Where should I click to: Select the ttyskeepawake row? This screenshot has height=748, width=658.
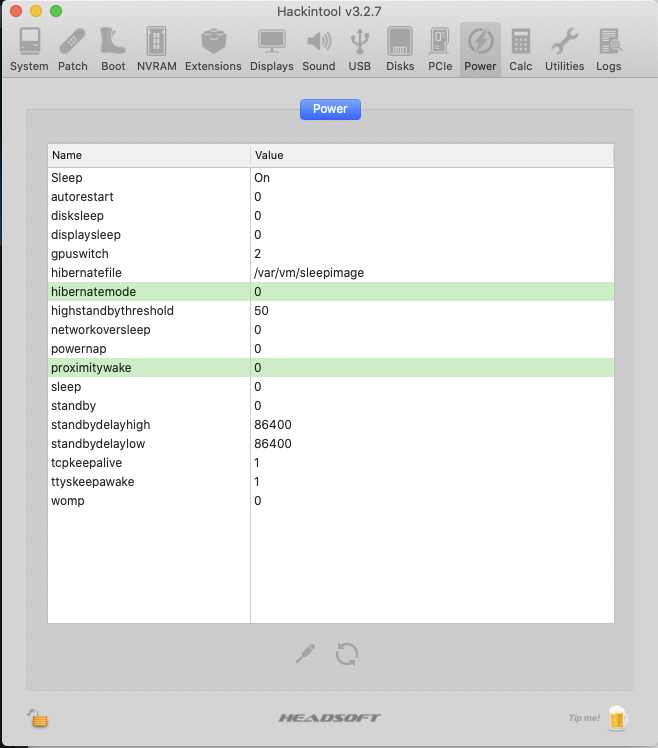pyautogui.click(x=331, y=482)
